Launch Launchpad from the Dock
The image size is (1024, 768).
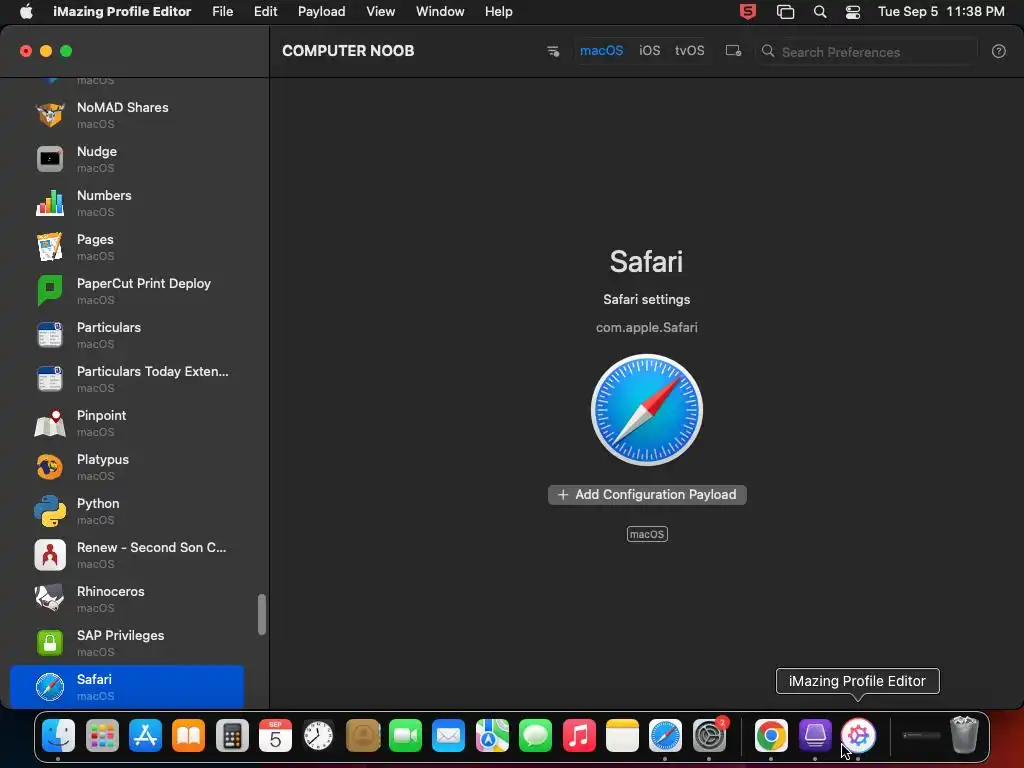click(x=102, y=736)
